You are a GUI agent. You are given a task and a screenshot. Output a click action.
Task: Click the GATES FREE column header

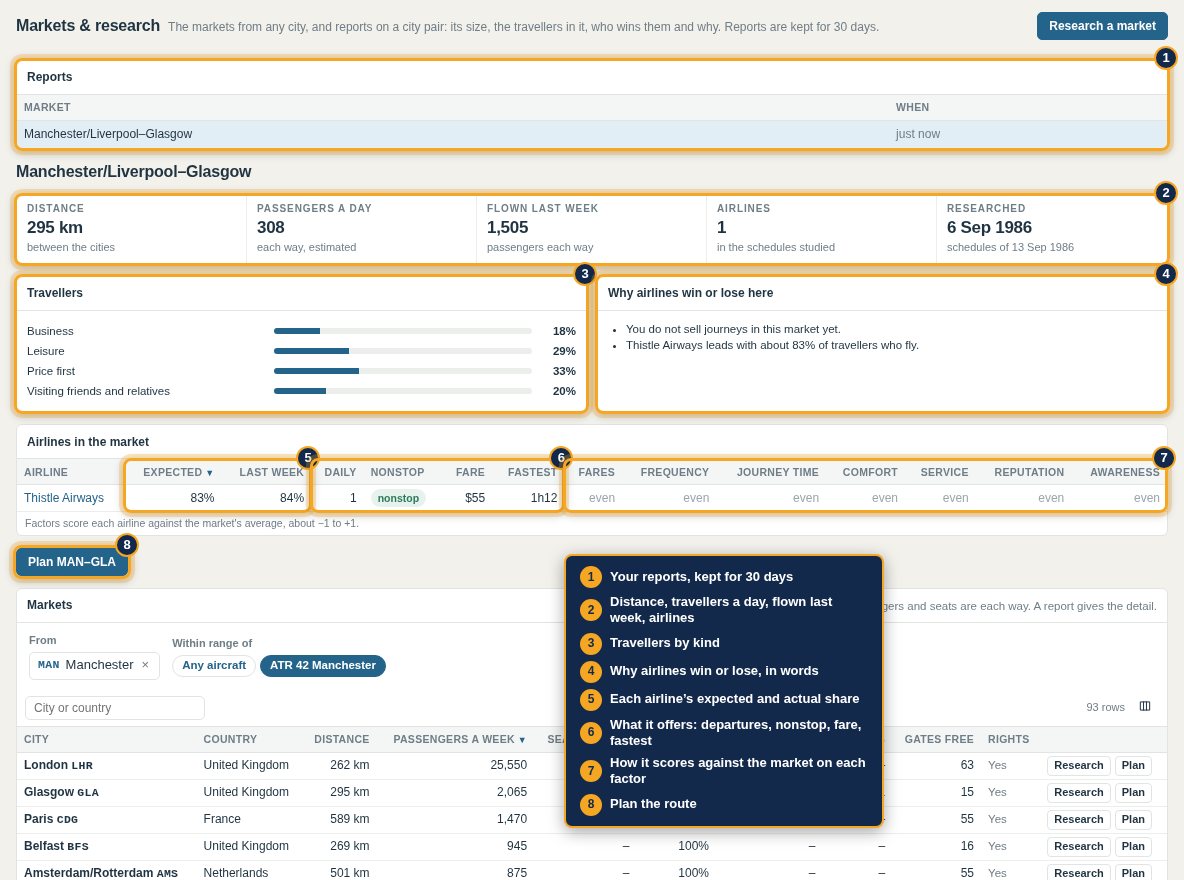point(939,740)
